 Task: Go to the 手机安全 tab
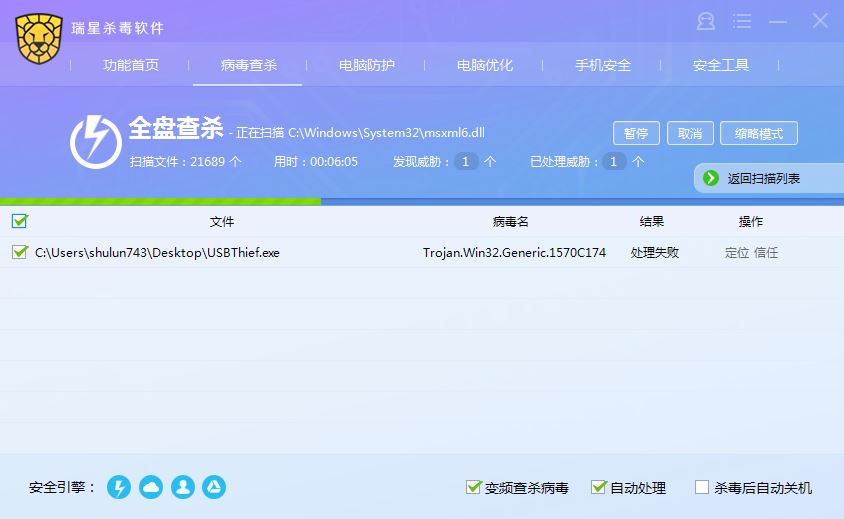[603, 65]
